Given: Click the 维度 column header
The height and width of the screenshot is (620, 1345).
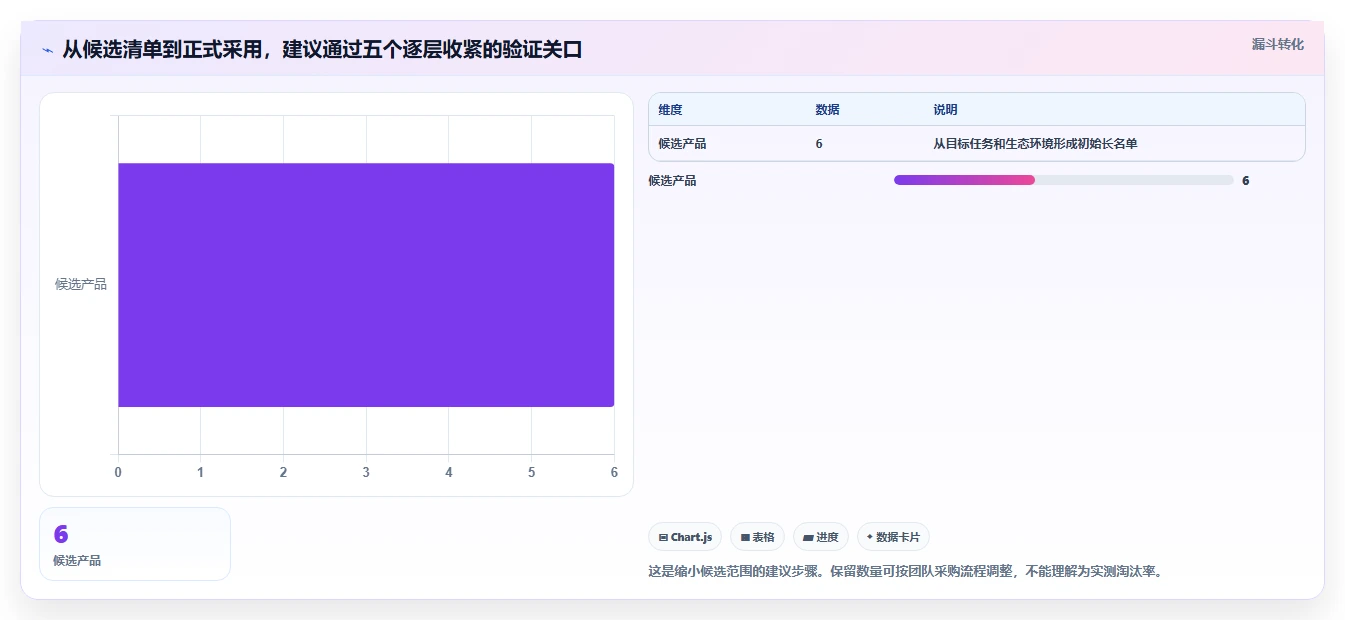Looking at the screenshot, I should point(670,110).
